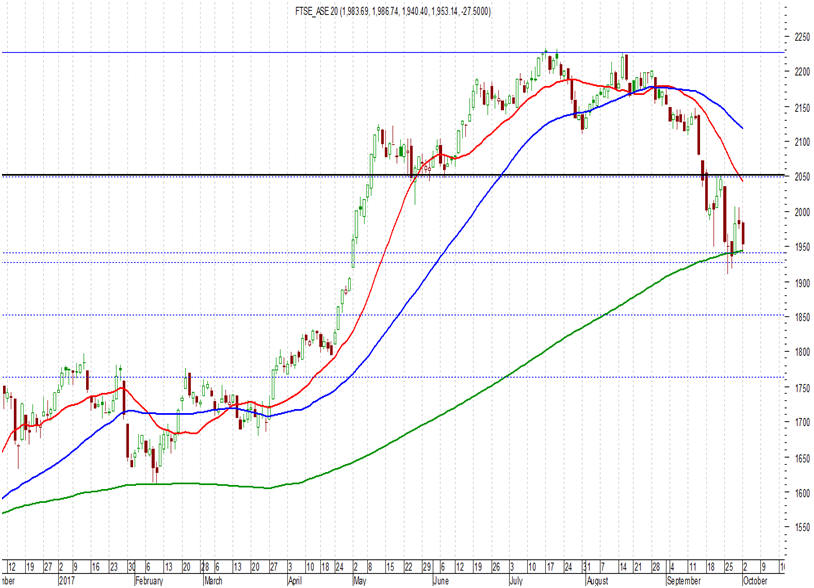Image resolution: width=814 pixels, height=588 pixels.
Task: Click the date label 30 on time axis
Action: (132, 566)
